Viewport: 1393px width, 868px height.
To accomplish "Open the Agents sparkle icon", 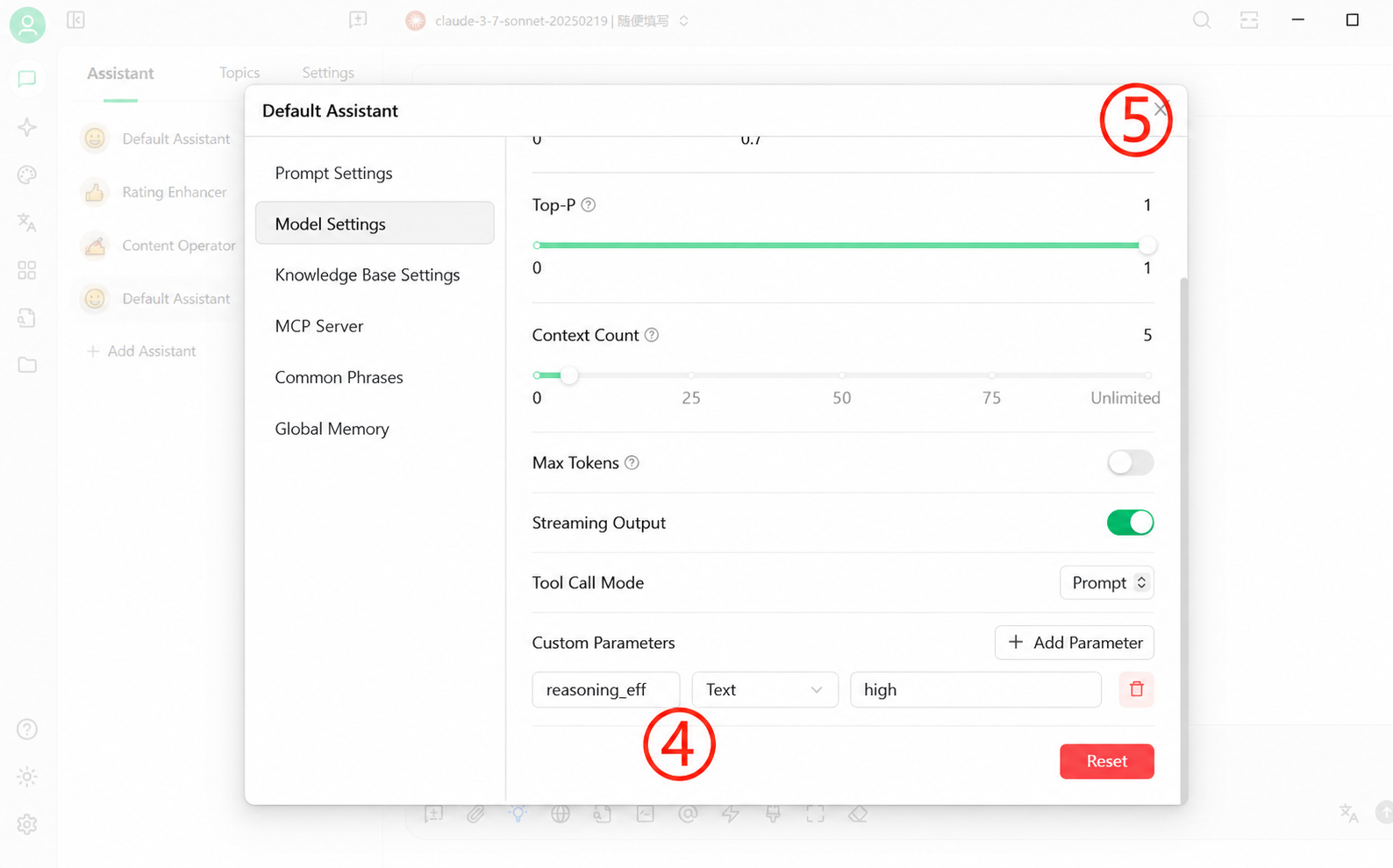I will coord(27,127).
